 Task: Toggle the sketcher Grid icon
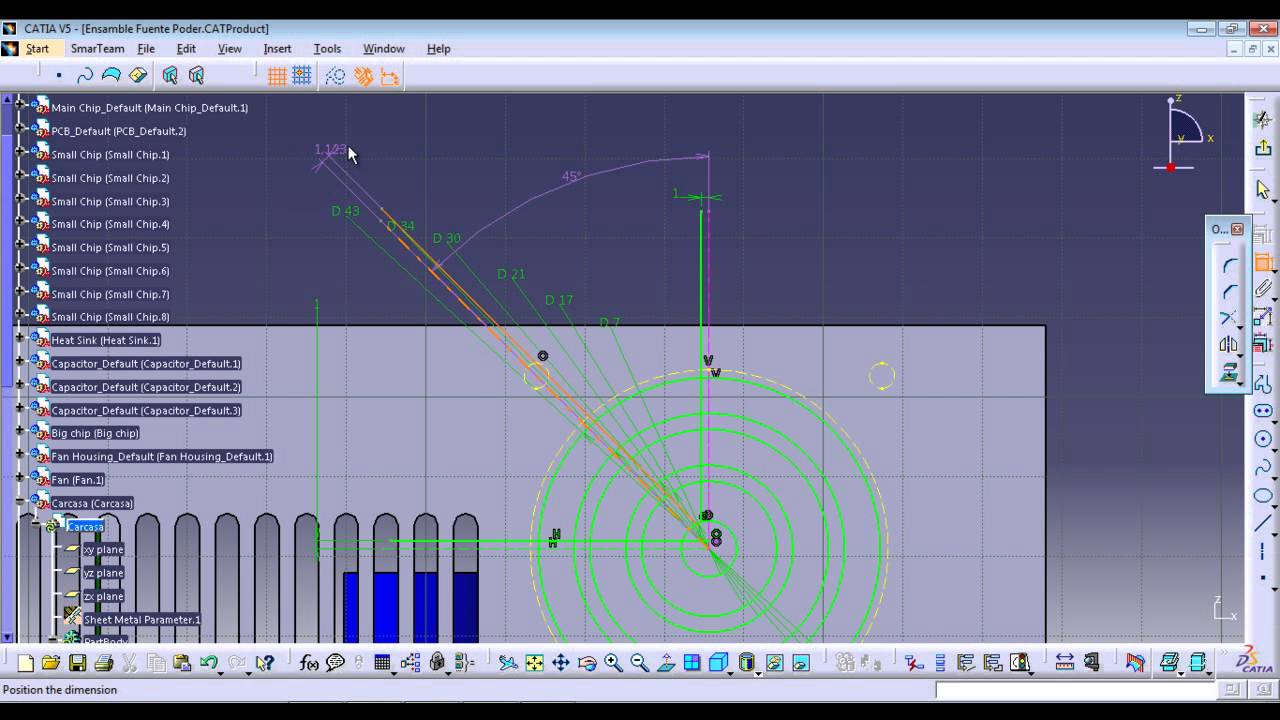[x=277, y=75]
